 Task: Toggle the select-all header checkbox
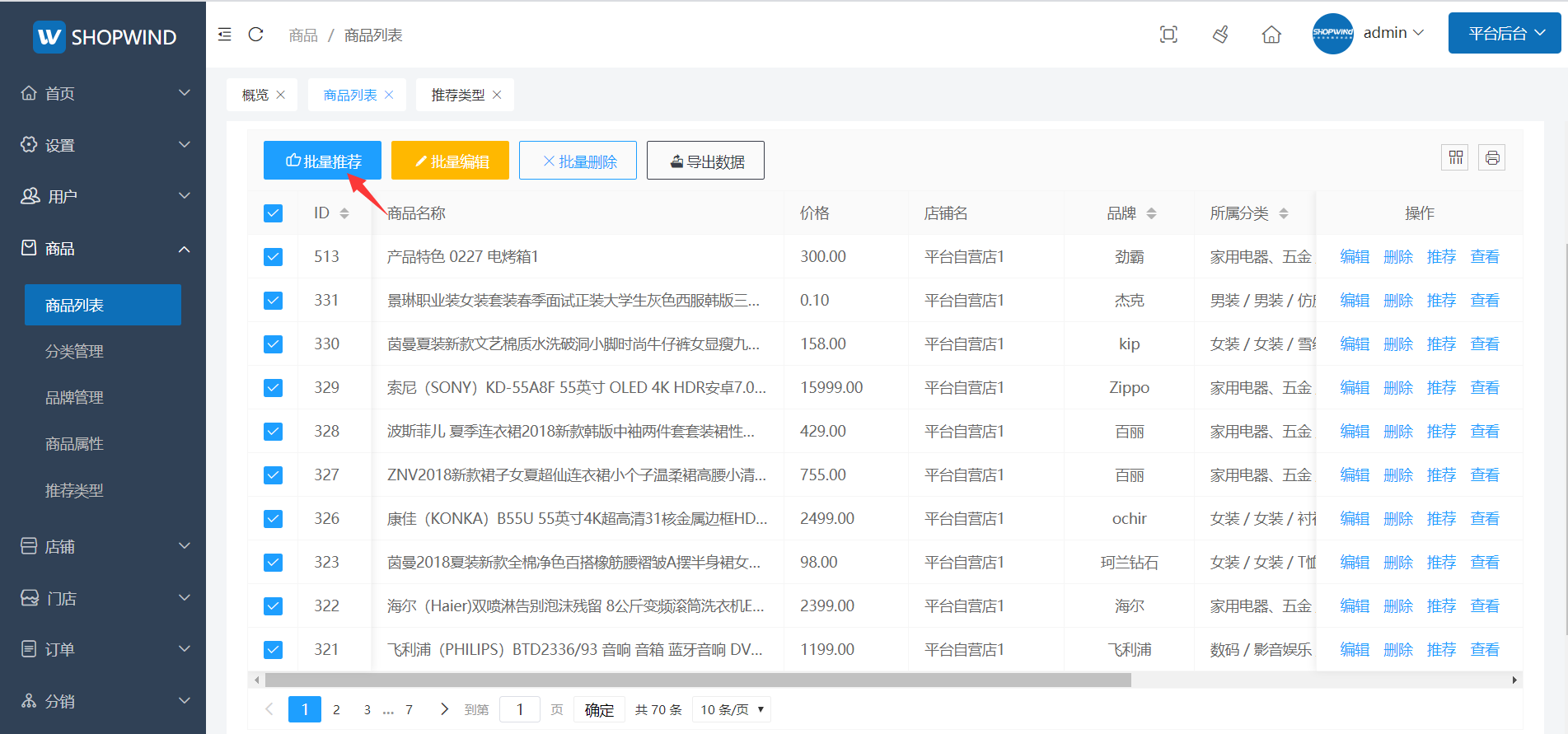(x=274, y=213)
